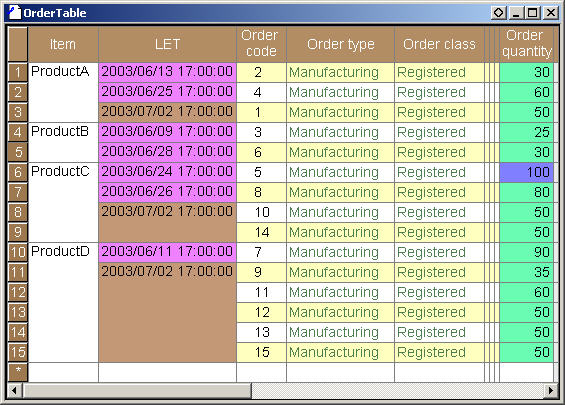Select the order code 14 cell
The width and height of the screenshot is (565, 405).
coord(261,232)
